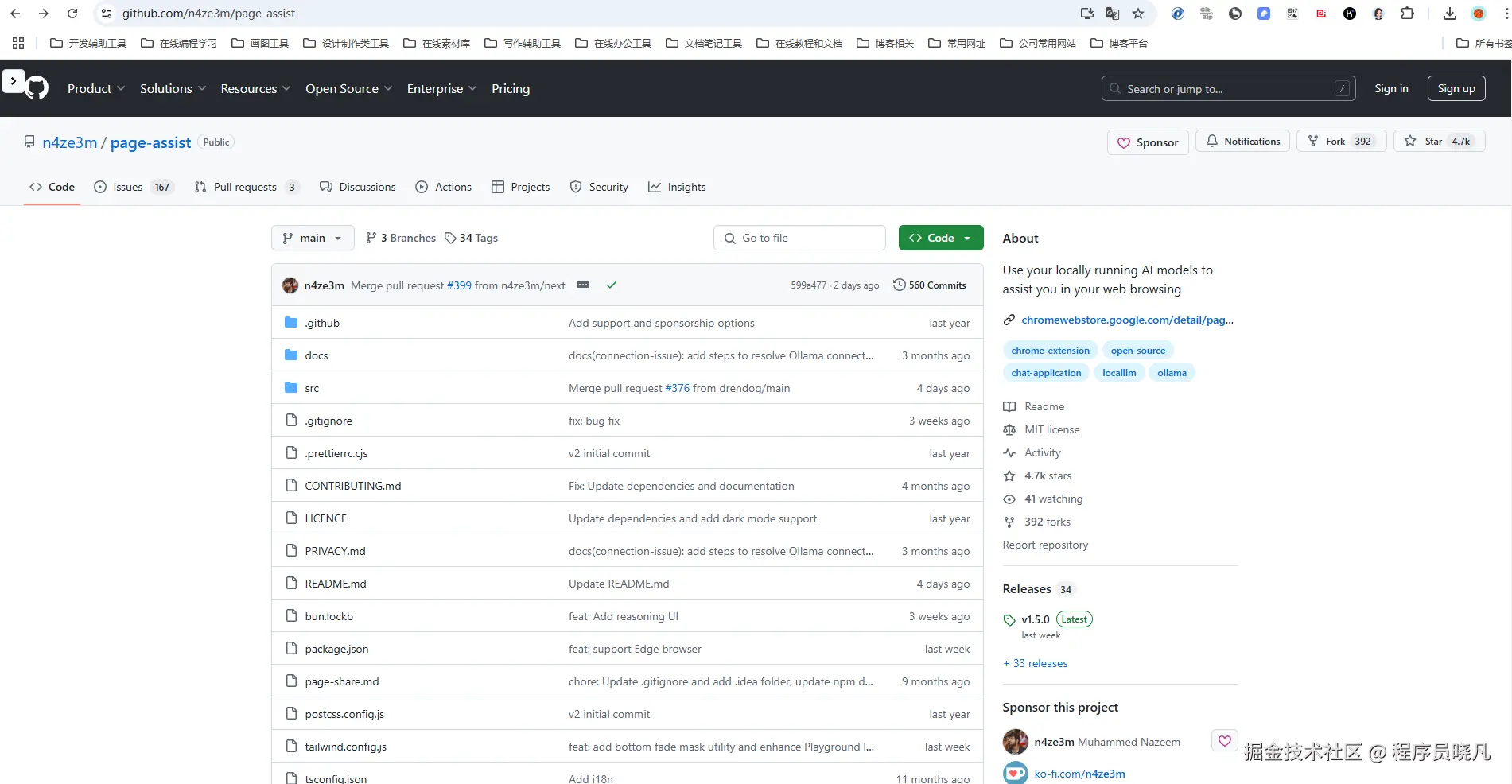Expand the commit message ellipsis icon

click(583, 285)
